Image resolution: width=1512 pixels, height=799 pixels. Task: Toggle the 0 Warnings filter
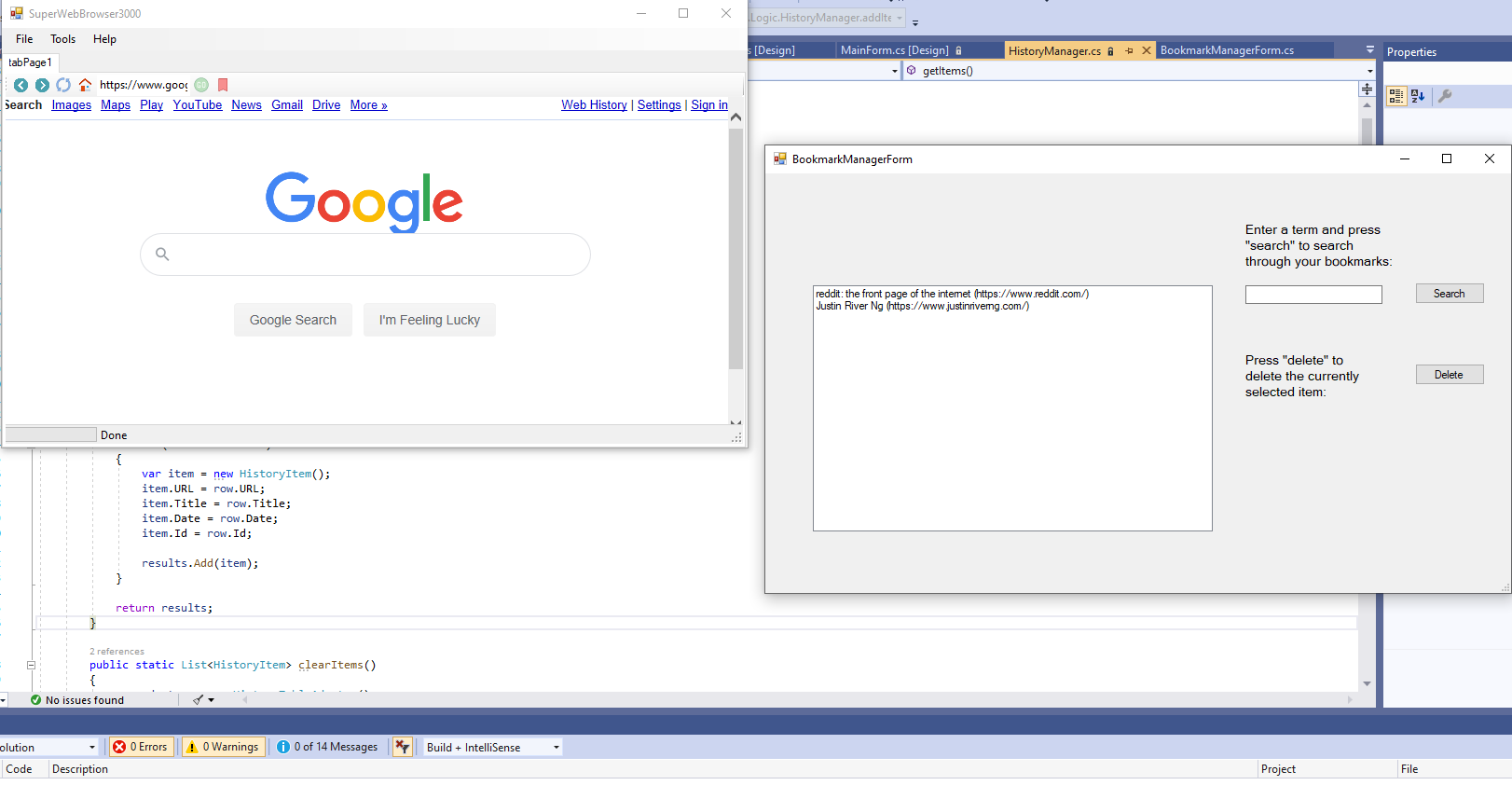223,747
